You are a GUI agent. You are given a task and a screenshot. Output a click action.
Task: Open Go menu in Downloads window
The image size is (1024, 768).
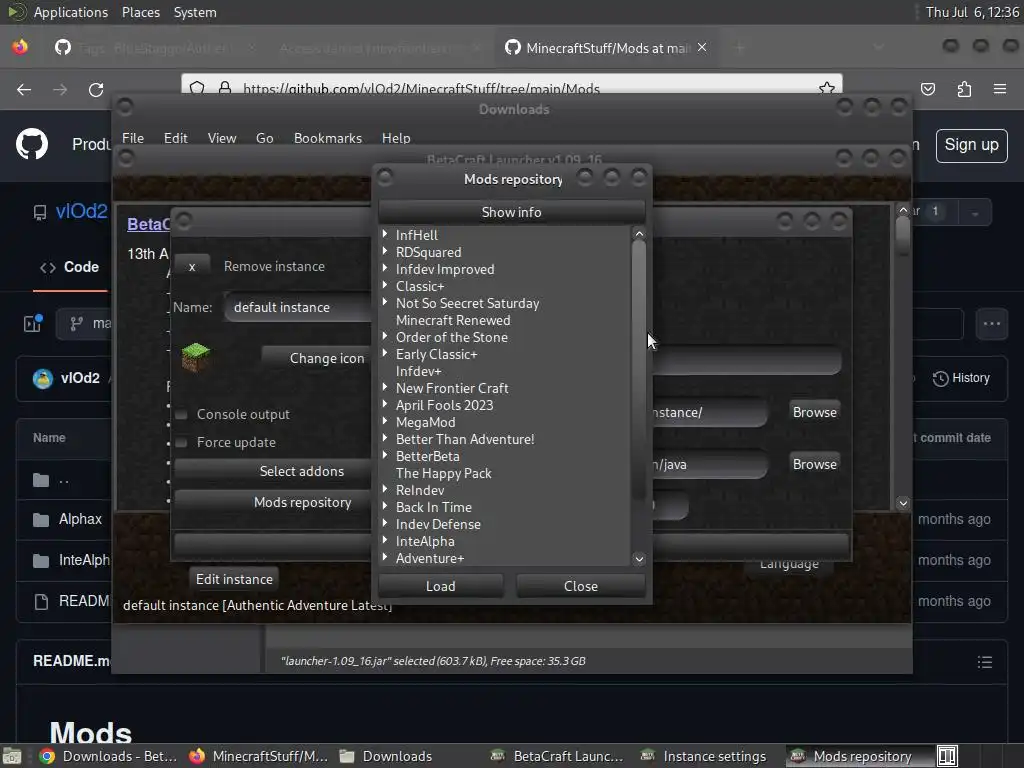pyautogui.click(x=264, y=138)
